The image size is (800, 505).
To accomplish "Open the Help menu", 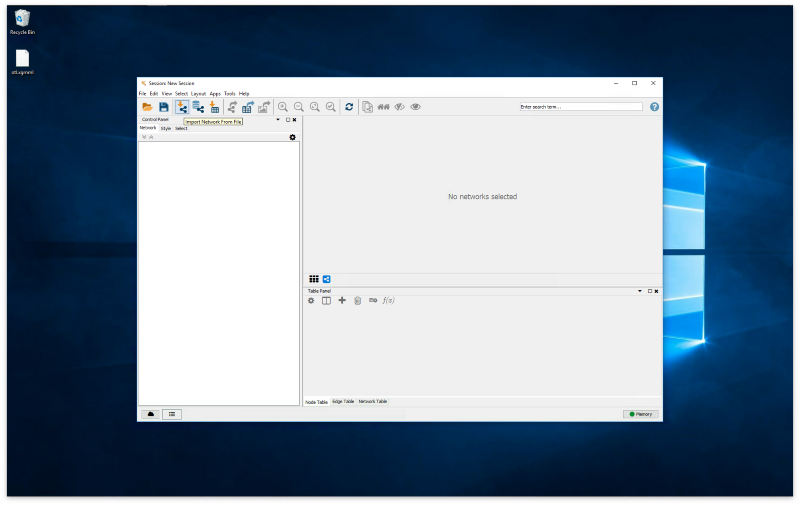I will point(244,94).
